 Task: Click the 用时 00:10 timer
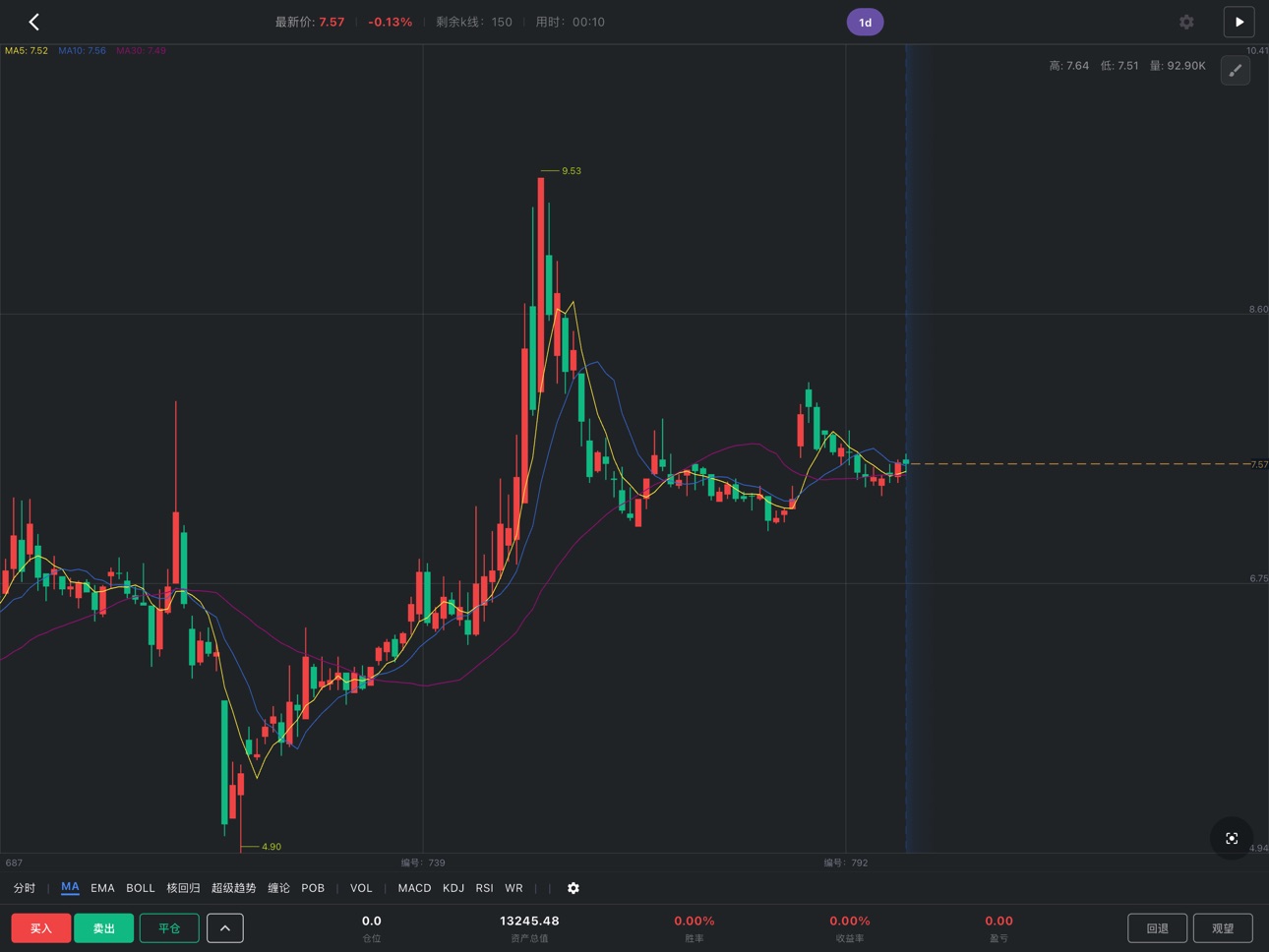point(571,22)
